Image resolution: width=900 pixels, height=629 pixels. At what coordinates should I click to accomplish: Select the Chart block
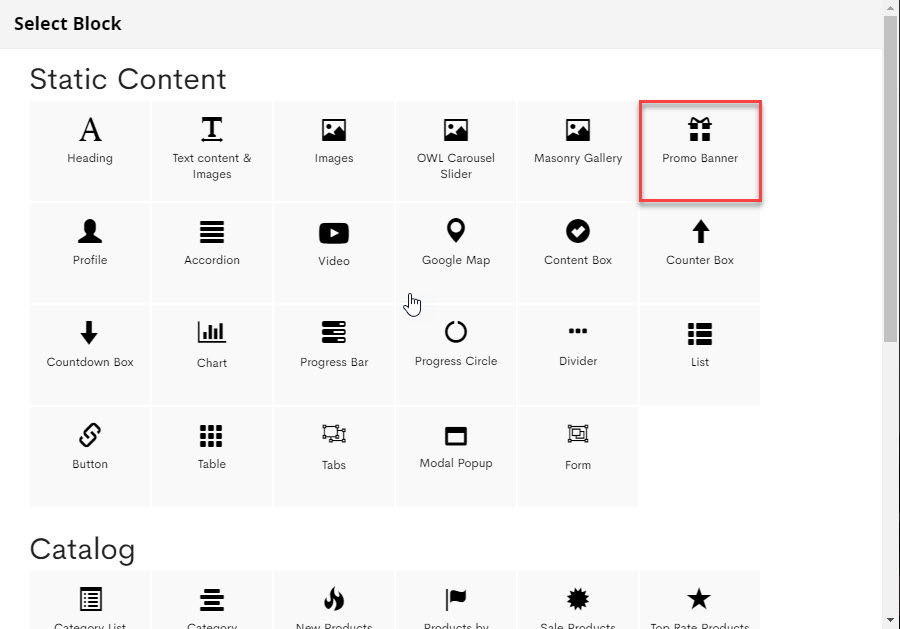pyautogui.click(x=212, y=355)
